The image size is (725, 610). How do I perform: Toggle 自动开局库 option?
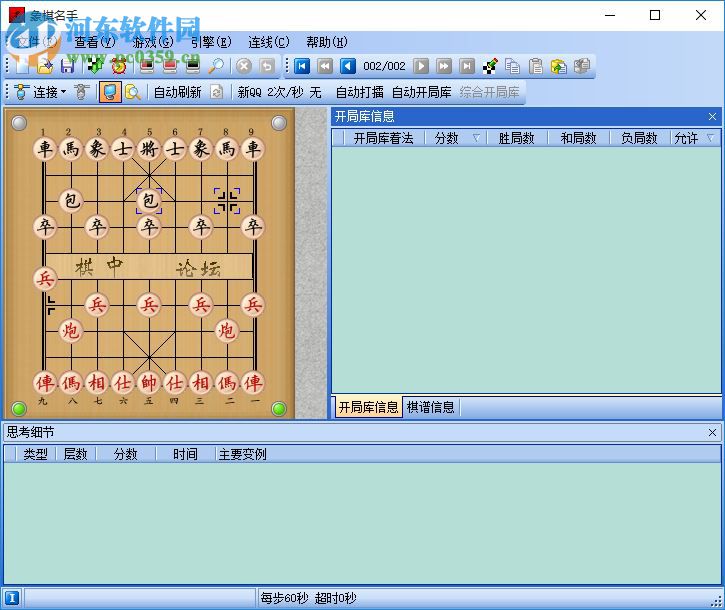pos(421,92)
